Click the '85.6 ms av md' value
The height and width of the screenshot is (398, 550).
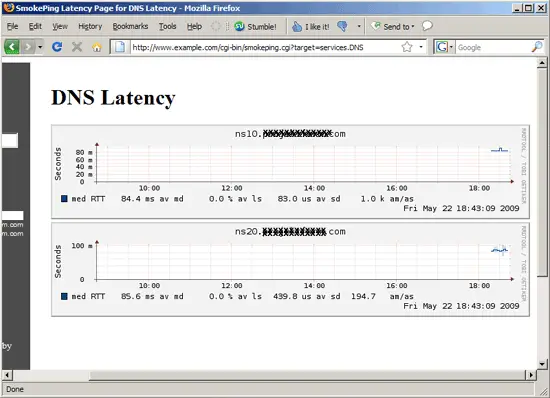pos(152,296)
